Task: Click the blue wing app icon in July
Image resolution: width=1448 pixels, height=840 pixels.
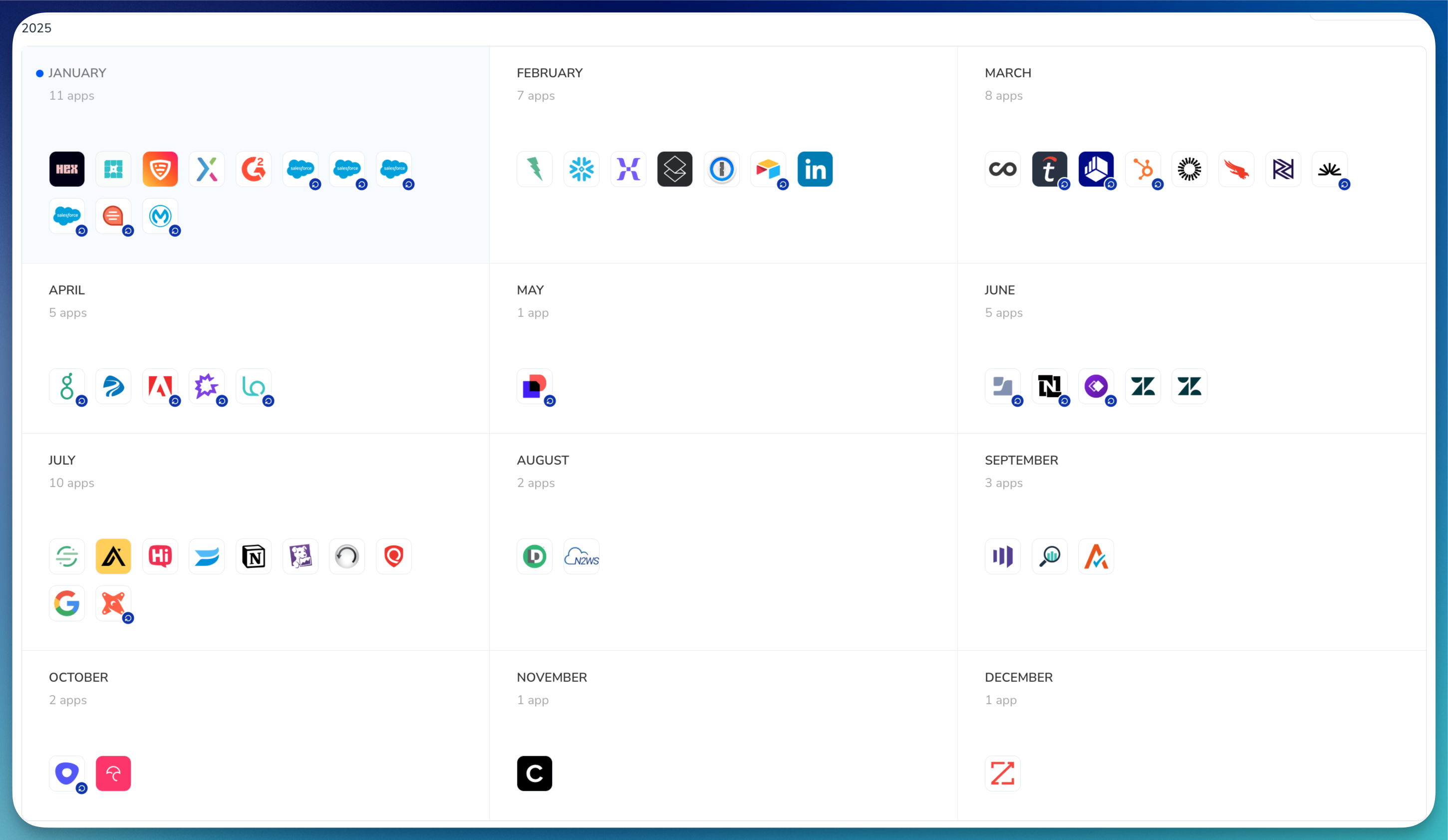Action: tap(207, 556)
